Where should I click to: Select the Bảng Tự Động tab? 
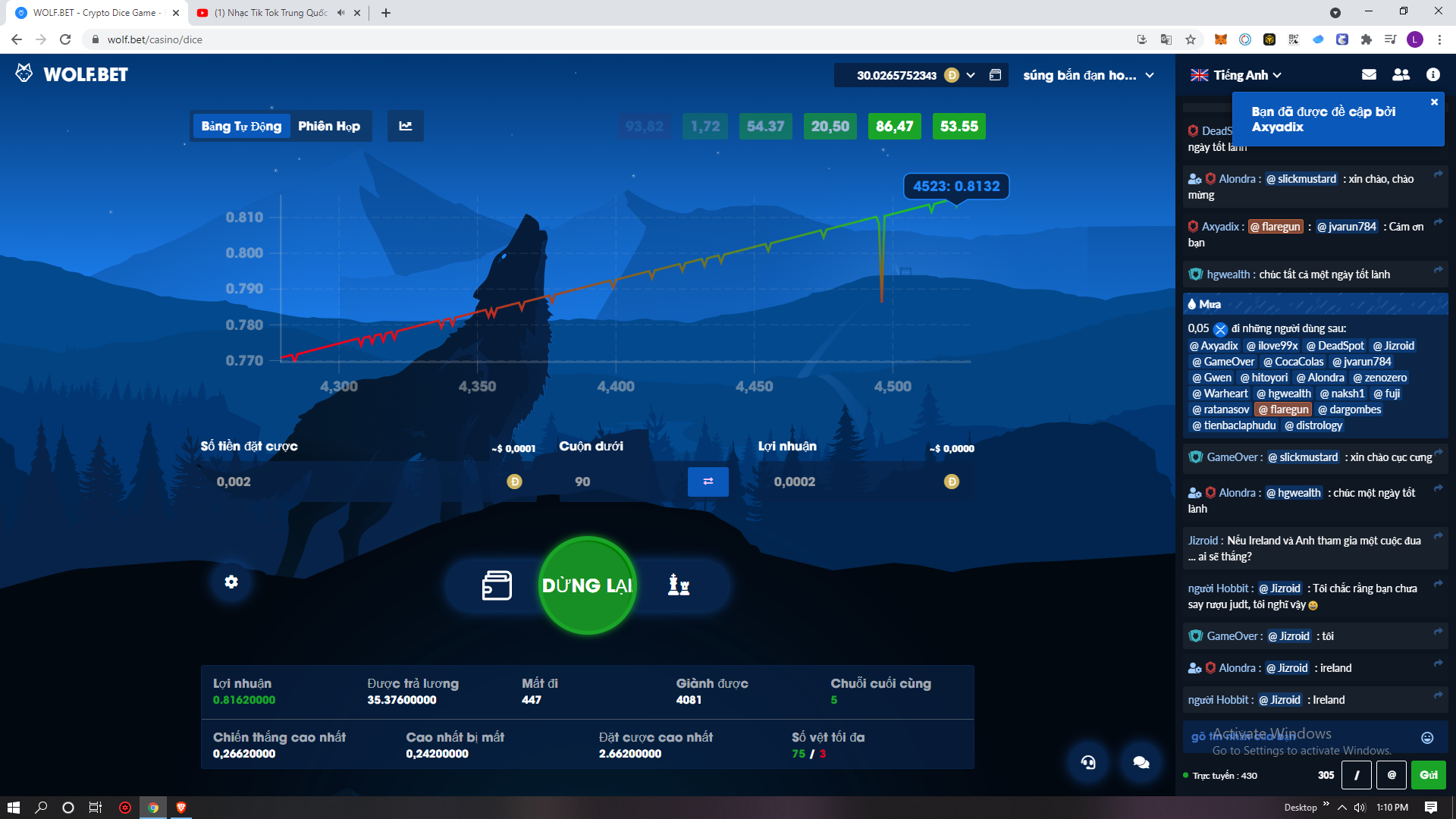pos(241,126)
